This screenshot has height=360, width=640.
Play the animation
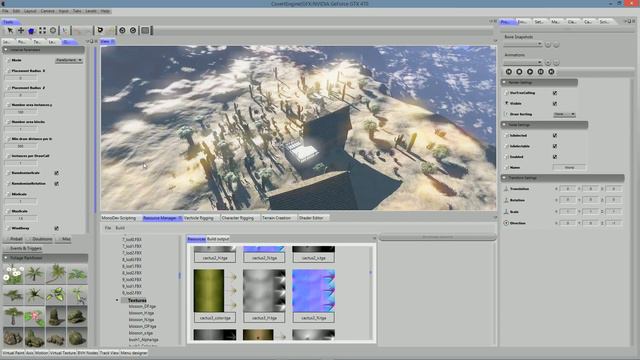pyautogui.click(x=530, y=72)
